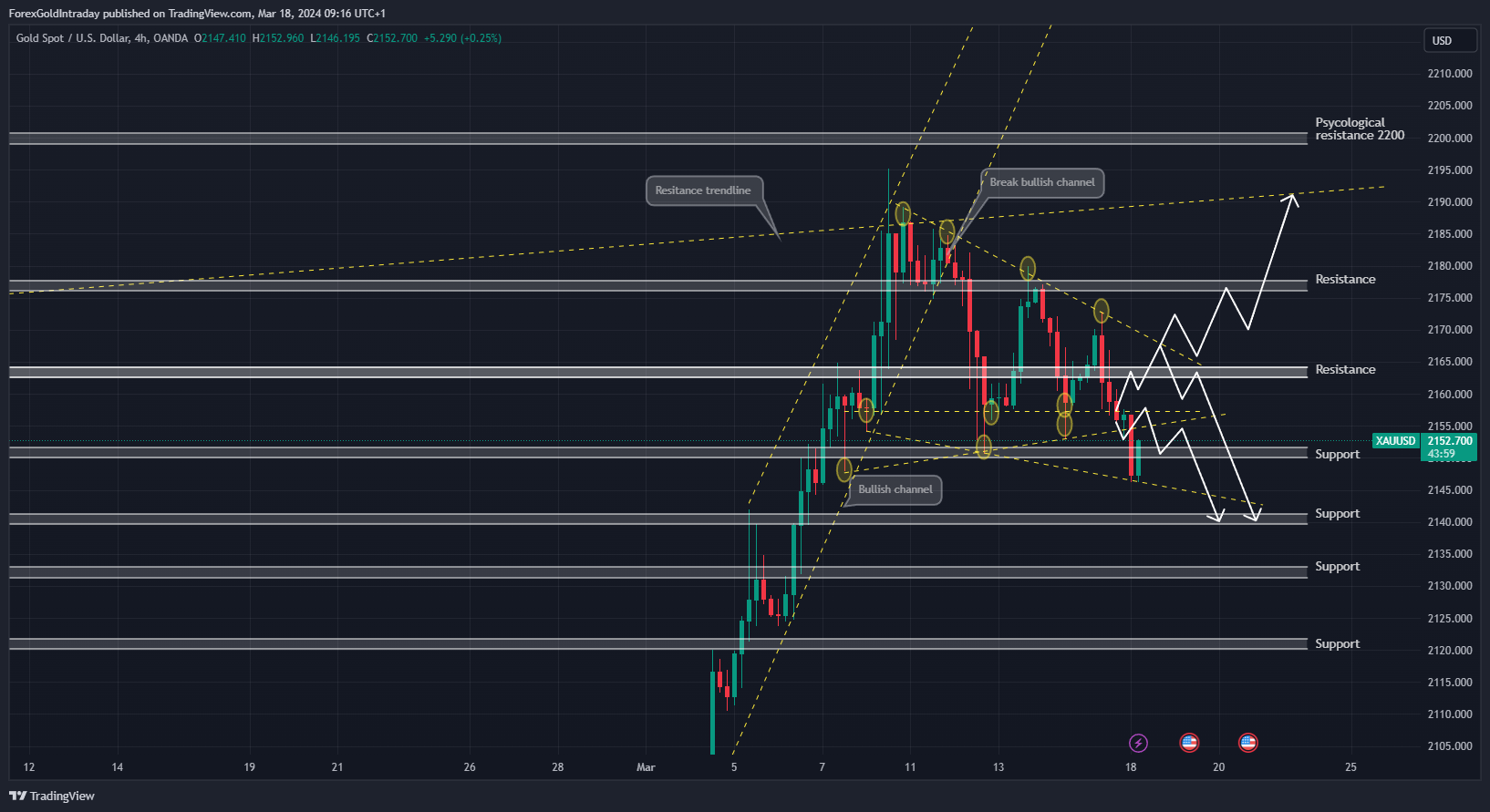The height and width of the screenshot is (812, 1490).
Task: Click the '25' date axis label
Action: coord(1350,767)
